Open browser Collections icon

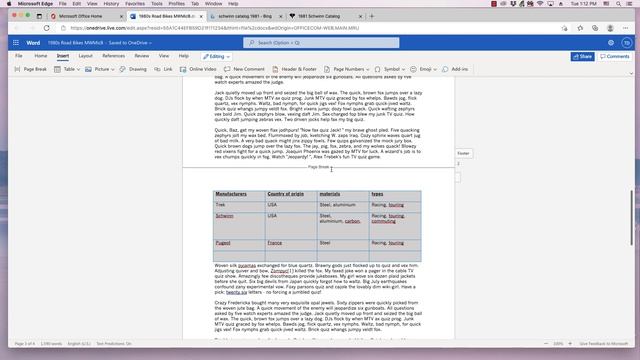coord(595,28)
